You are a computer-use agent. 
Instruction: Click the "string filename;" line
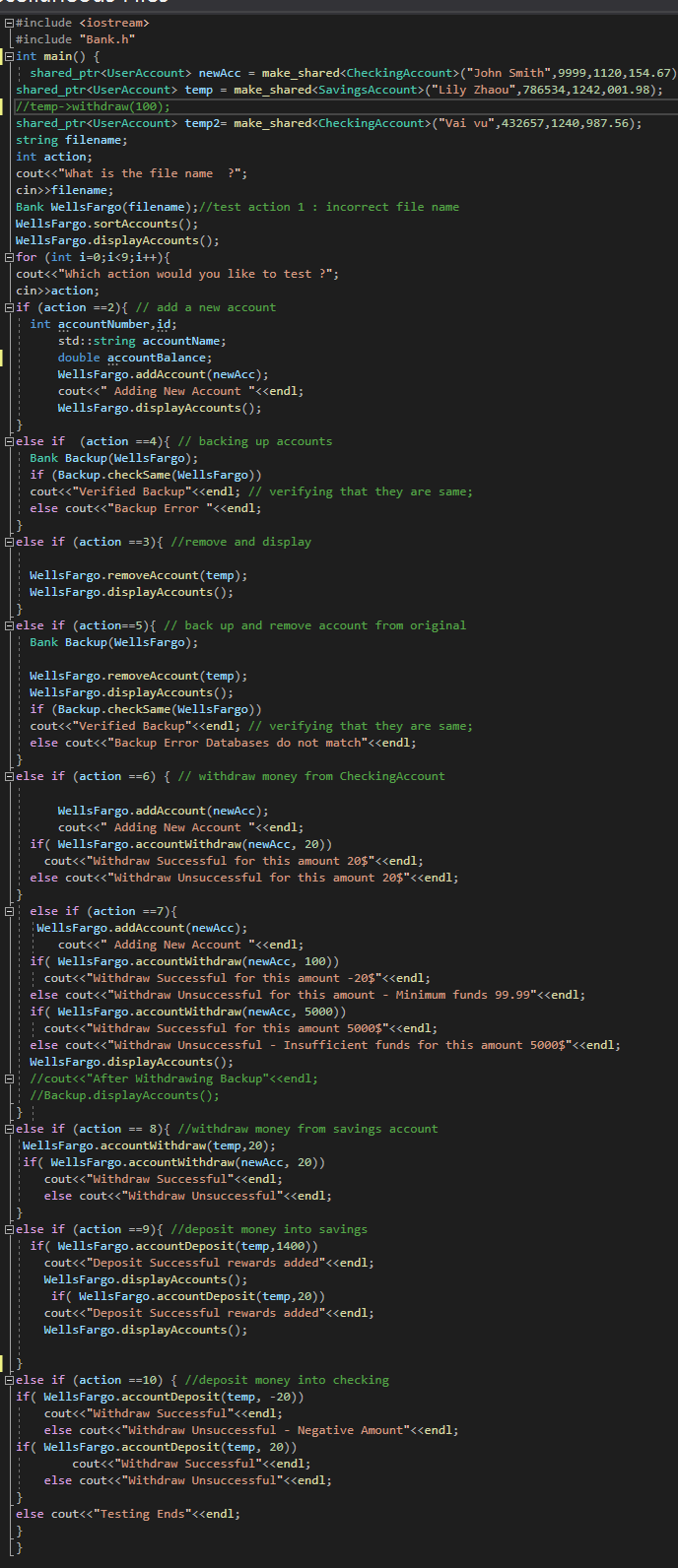(x=72, y=140)
